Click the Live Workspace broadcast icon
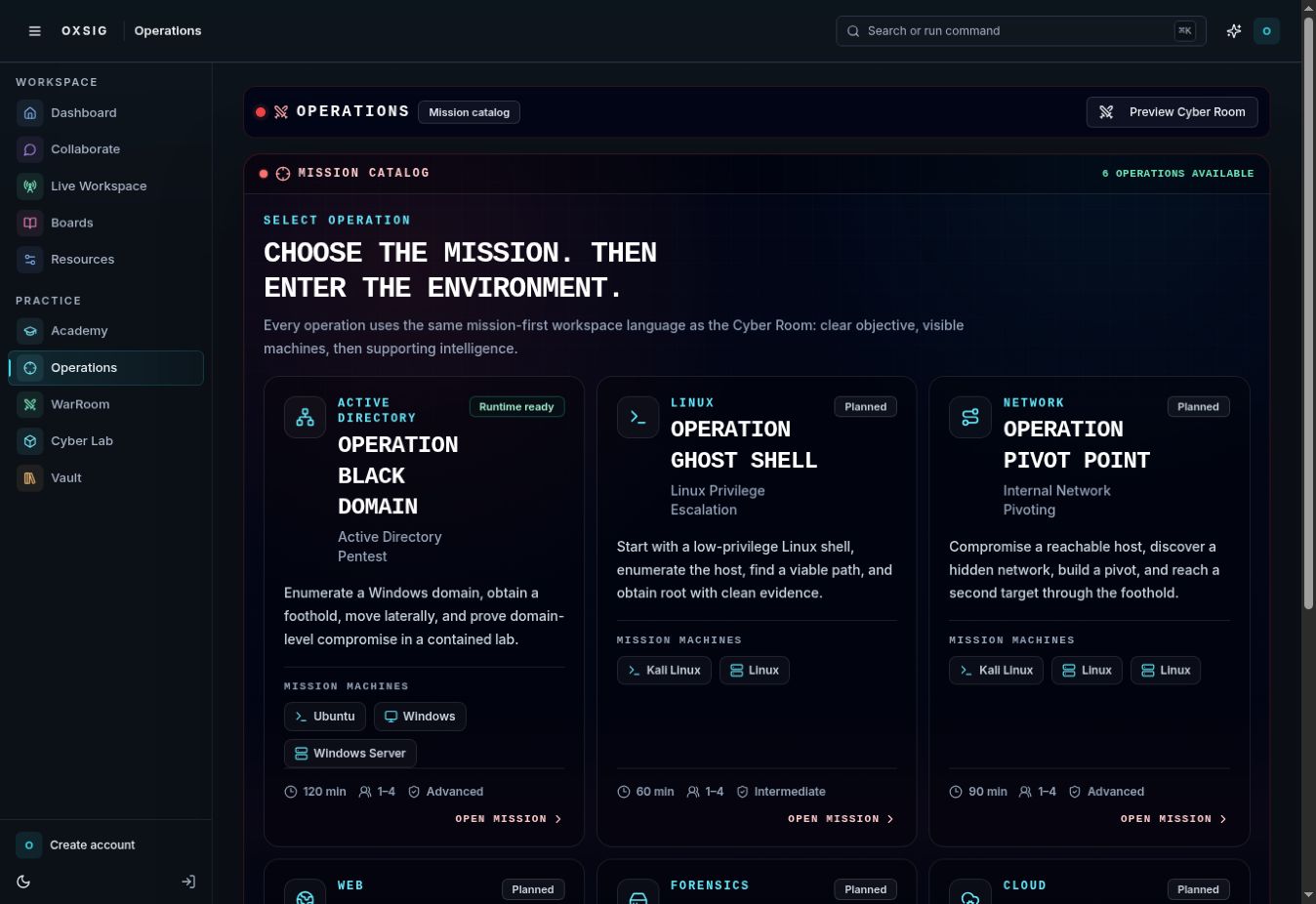The image size is (1316, 904). coord(30,186)
